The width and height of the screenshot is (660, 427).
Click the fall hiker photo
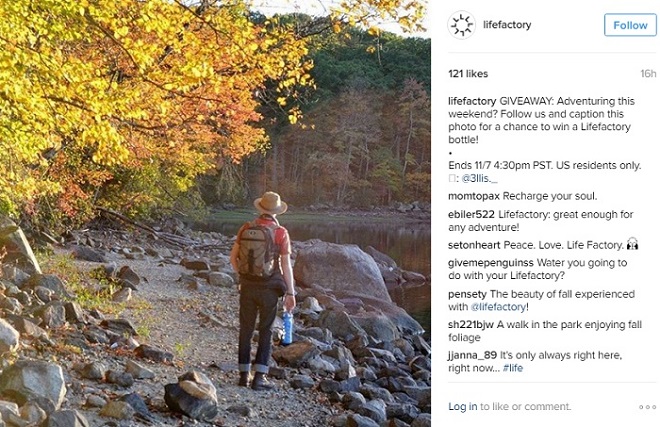point(215,213)
